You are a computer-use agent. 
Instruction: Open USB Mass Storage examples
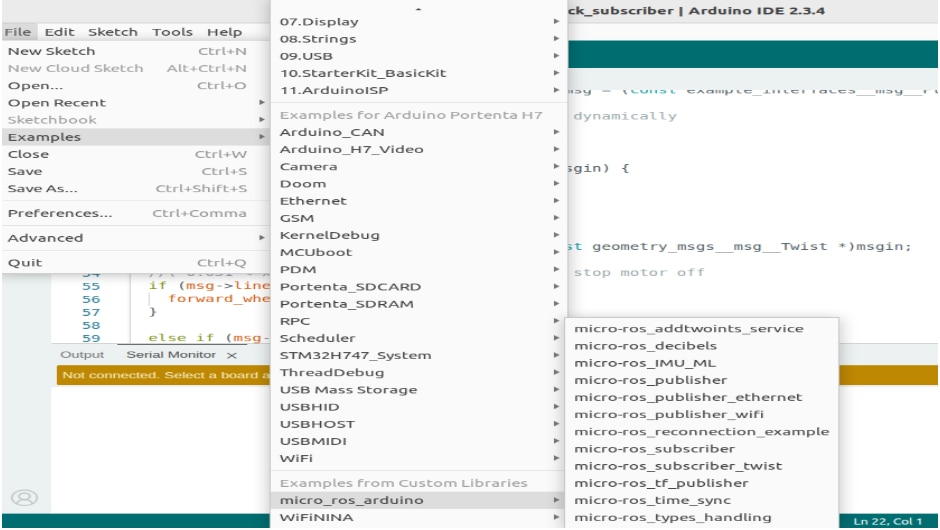pyautogui.click(x=418, y=390)
